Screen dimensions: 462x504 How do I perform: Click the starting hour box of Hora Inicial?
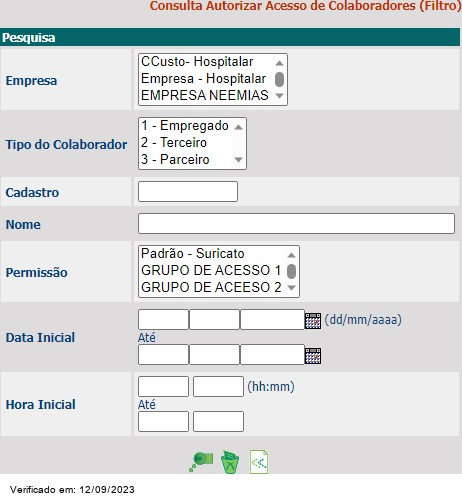tap(163, 386)
